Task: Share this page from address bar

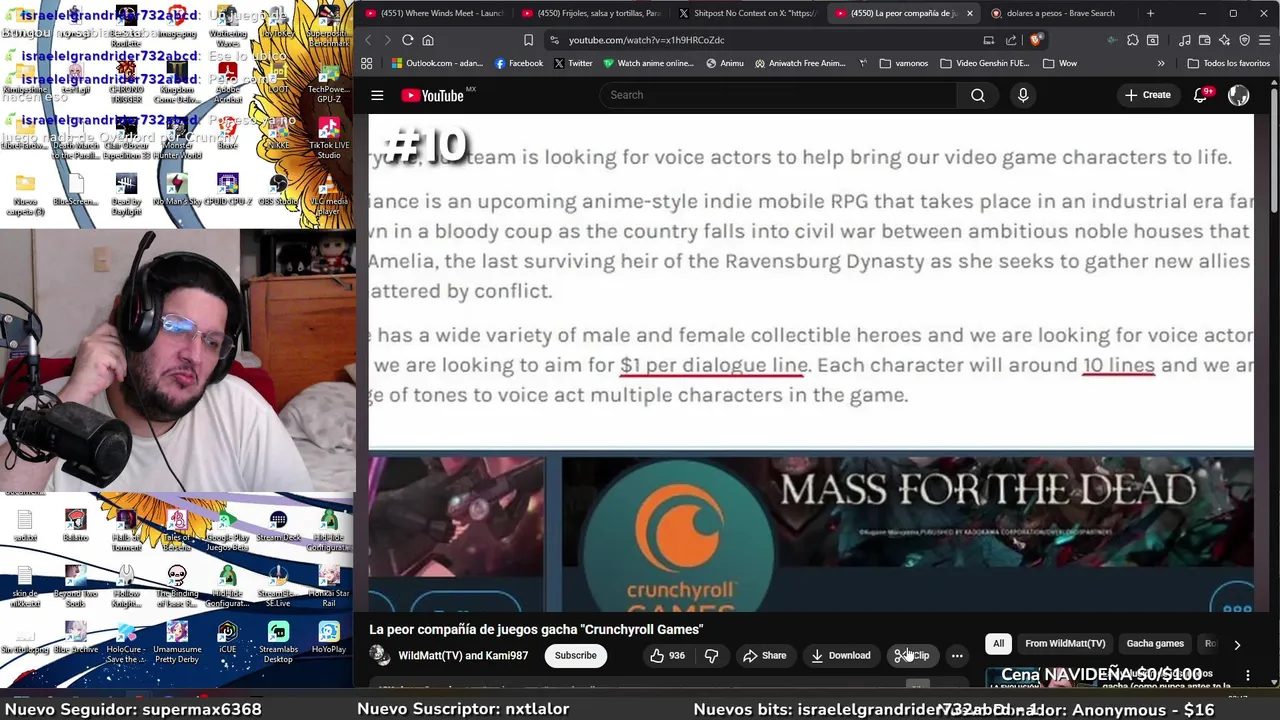Action: [1011, 40]
